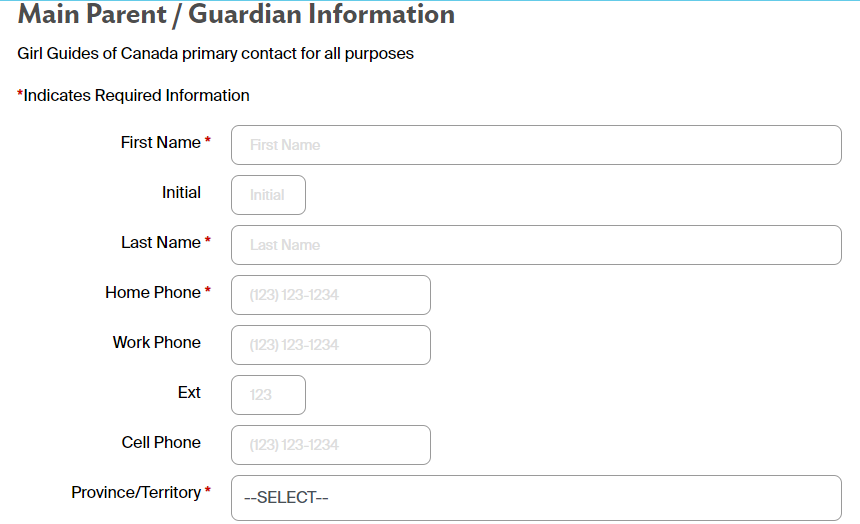Click the "Province/Territory" label text
Screen dimensions: 860x524
[135, 493]
